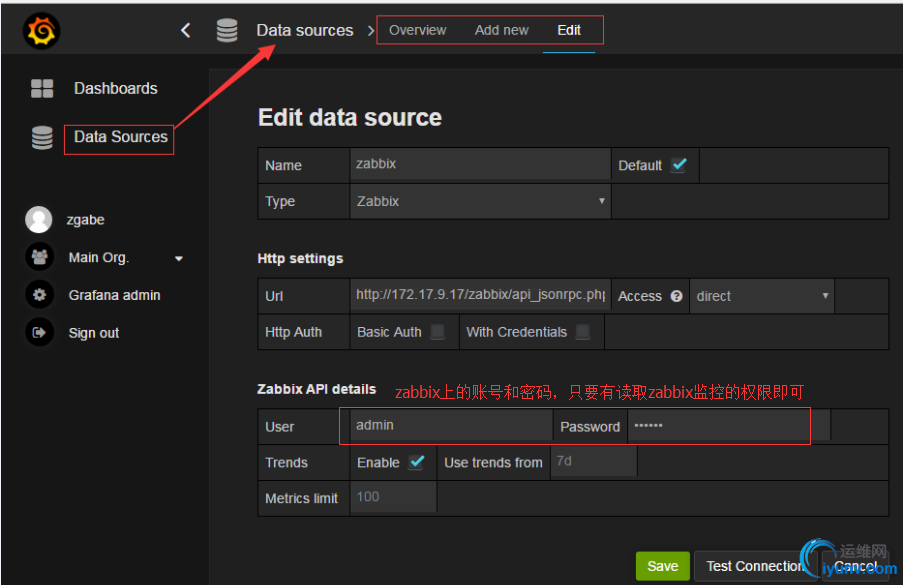Enable the Basic Auth checkbox

click(x=438, y=332)
